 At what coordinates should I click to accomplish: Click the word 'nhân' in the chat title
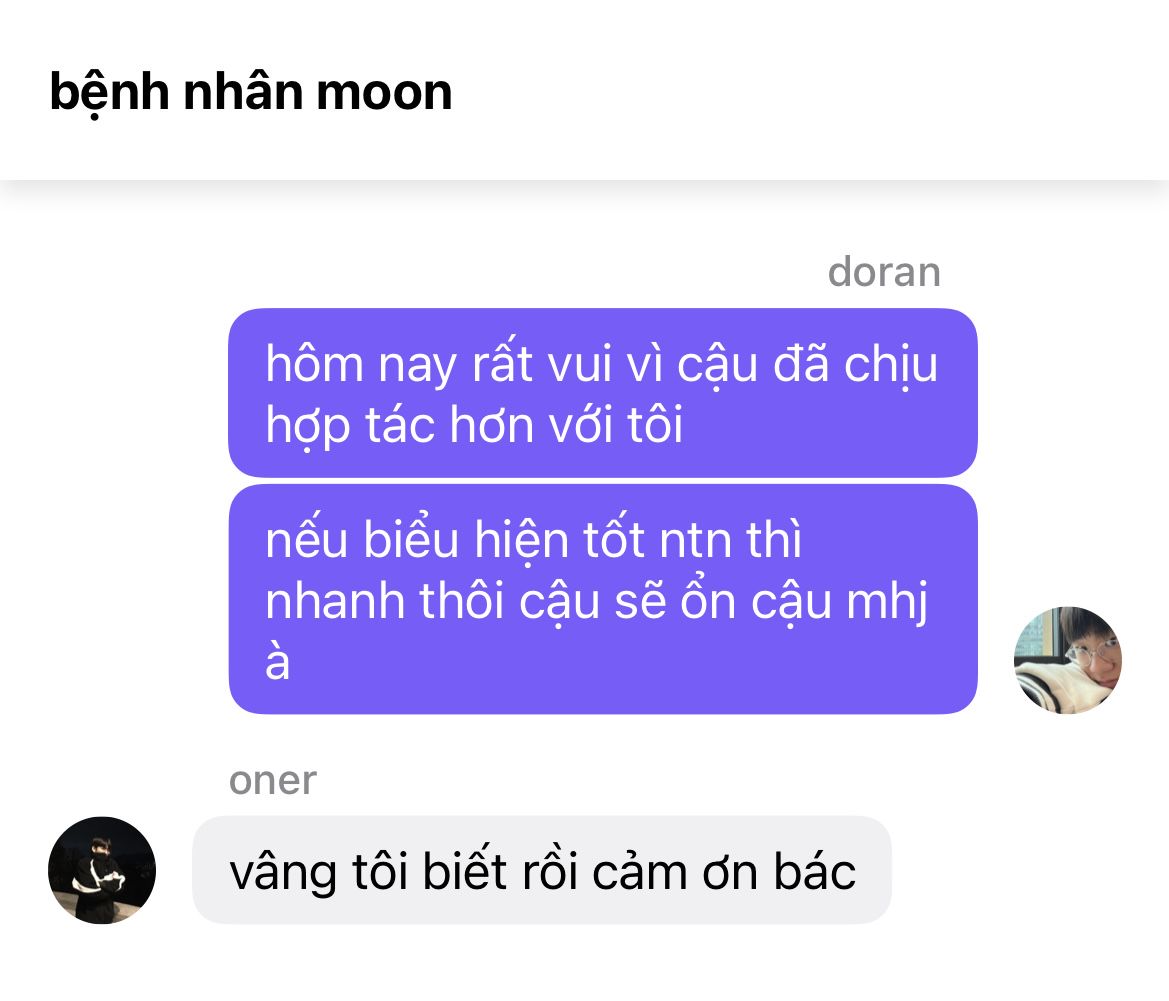(242, 91)
